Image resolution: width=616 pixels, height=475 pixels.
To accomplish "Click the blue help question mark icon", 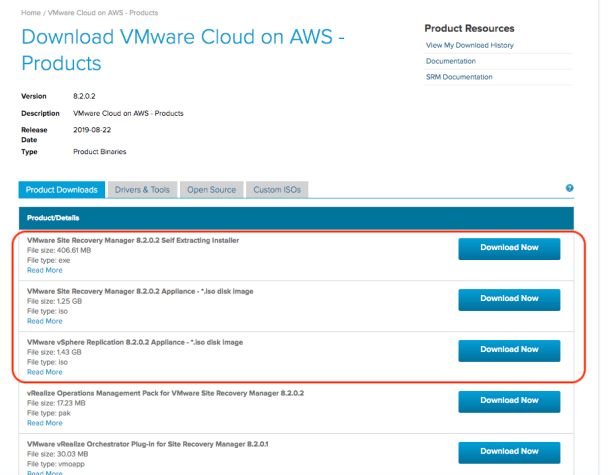I will 569,188.
